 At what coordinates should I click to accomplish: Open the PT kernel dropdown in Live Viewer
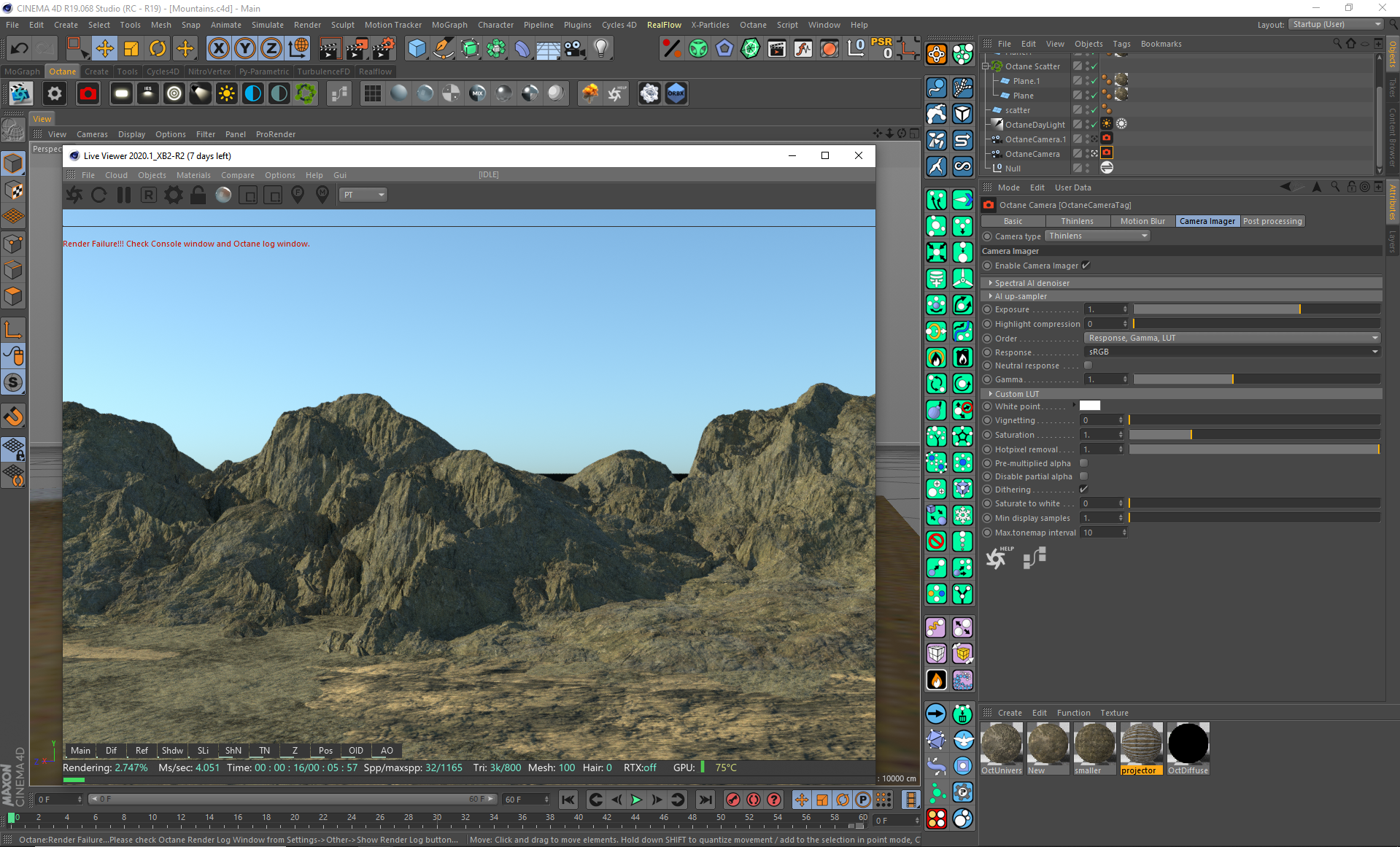pyautogui.click(x=363, y=195)
